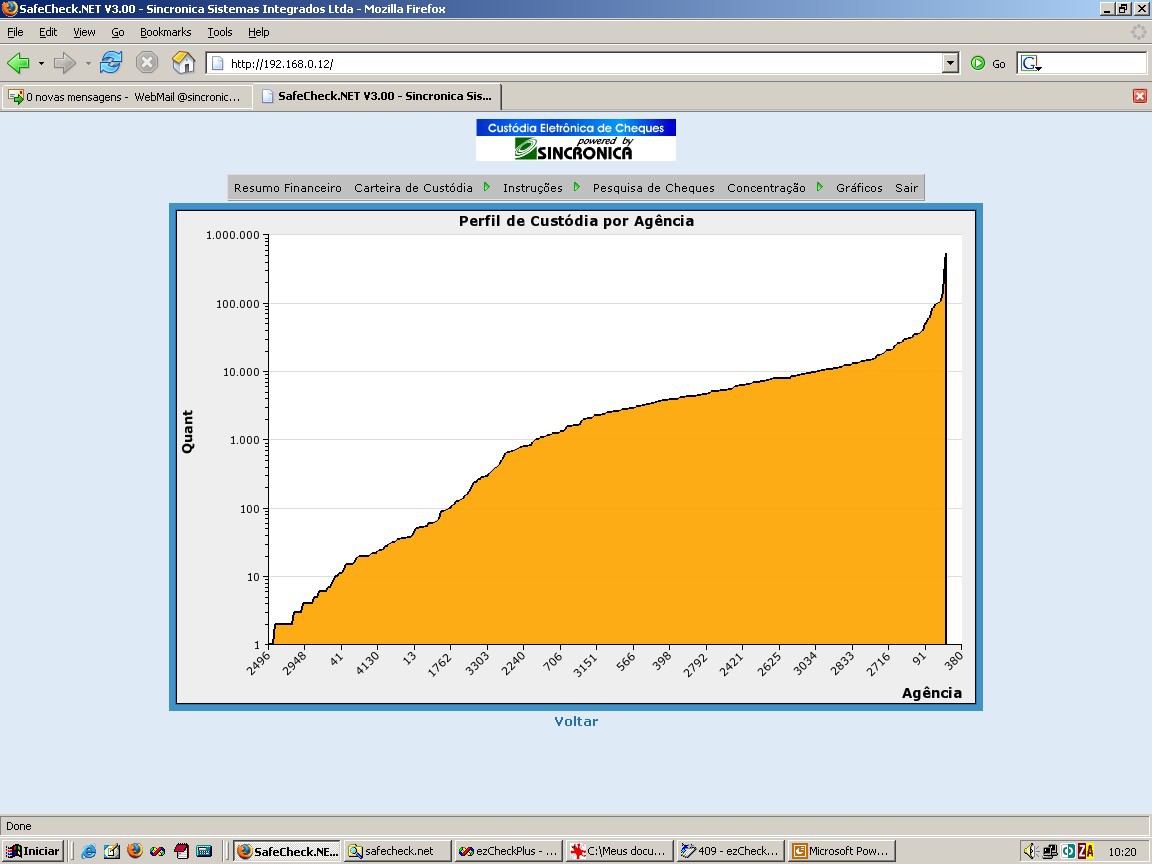The image size is (1152, 864).
Task: Open the Back button history dropdown
Action: [x=41, y=63]
